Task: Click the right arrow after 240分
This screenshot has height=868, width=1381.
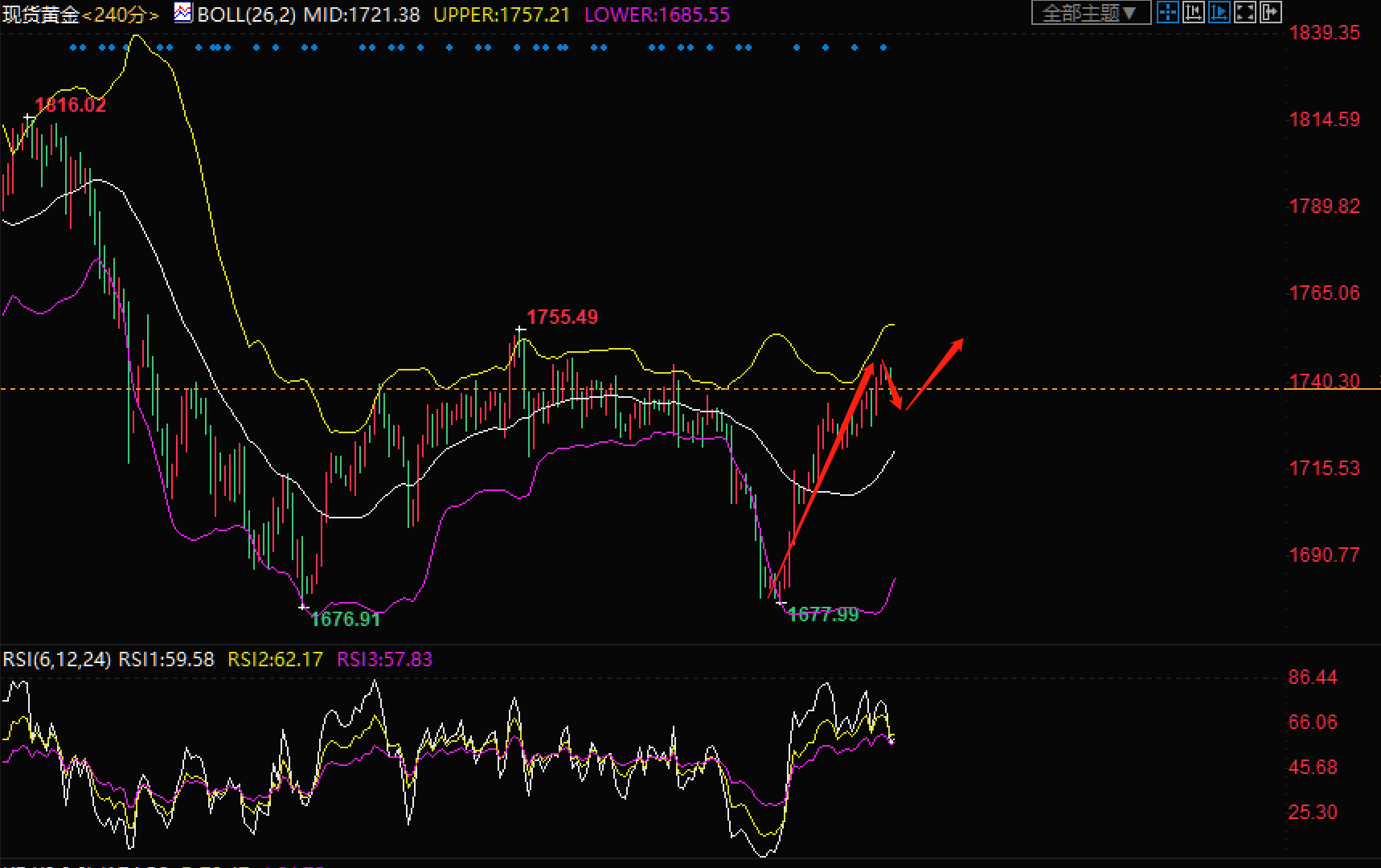Action: click(154, 15)
